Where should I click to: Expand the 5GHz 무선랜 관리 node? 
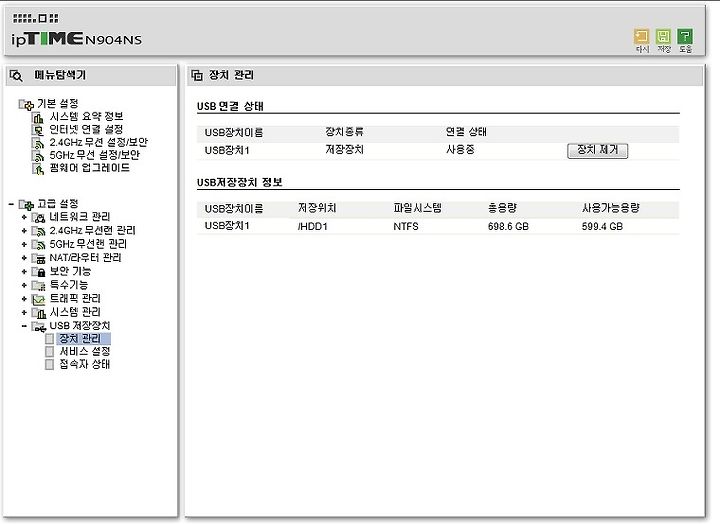24,244
